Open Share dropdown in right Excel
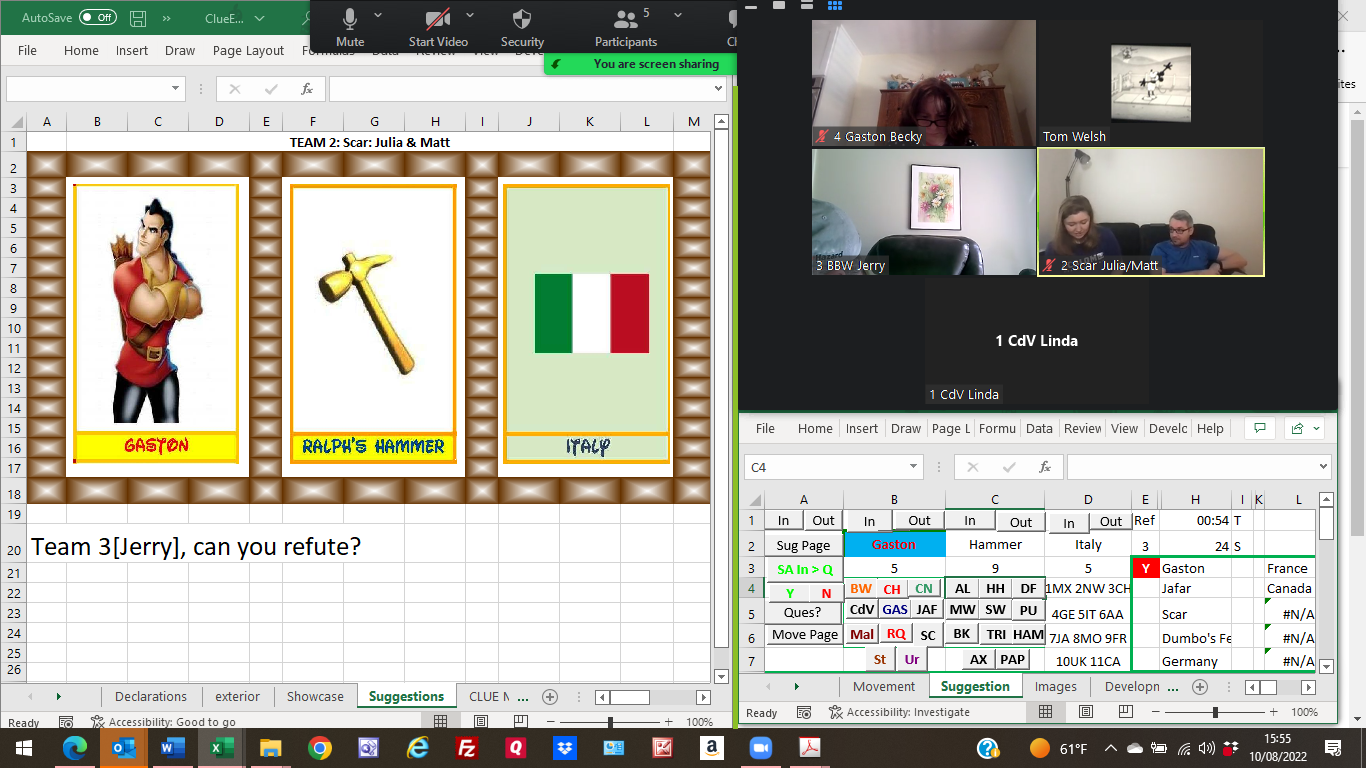1366x768 pixels. pyautogui.click(x=1305, y=428)
